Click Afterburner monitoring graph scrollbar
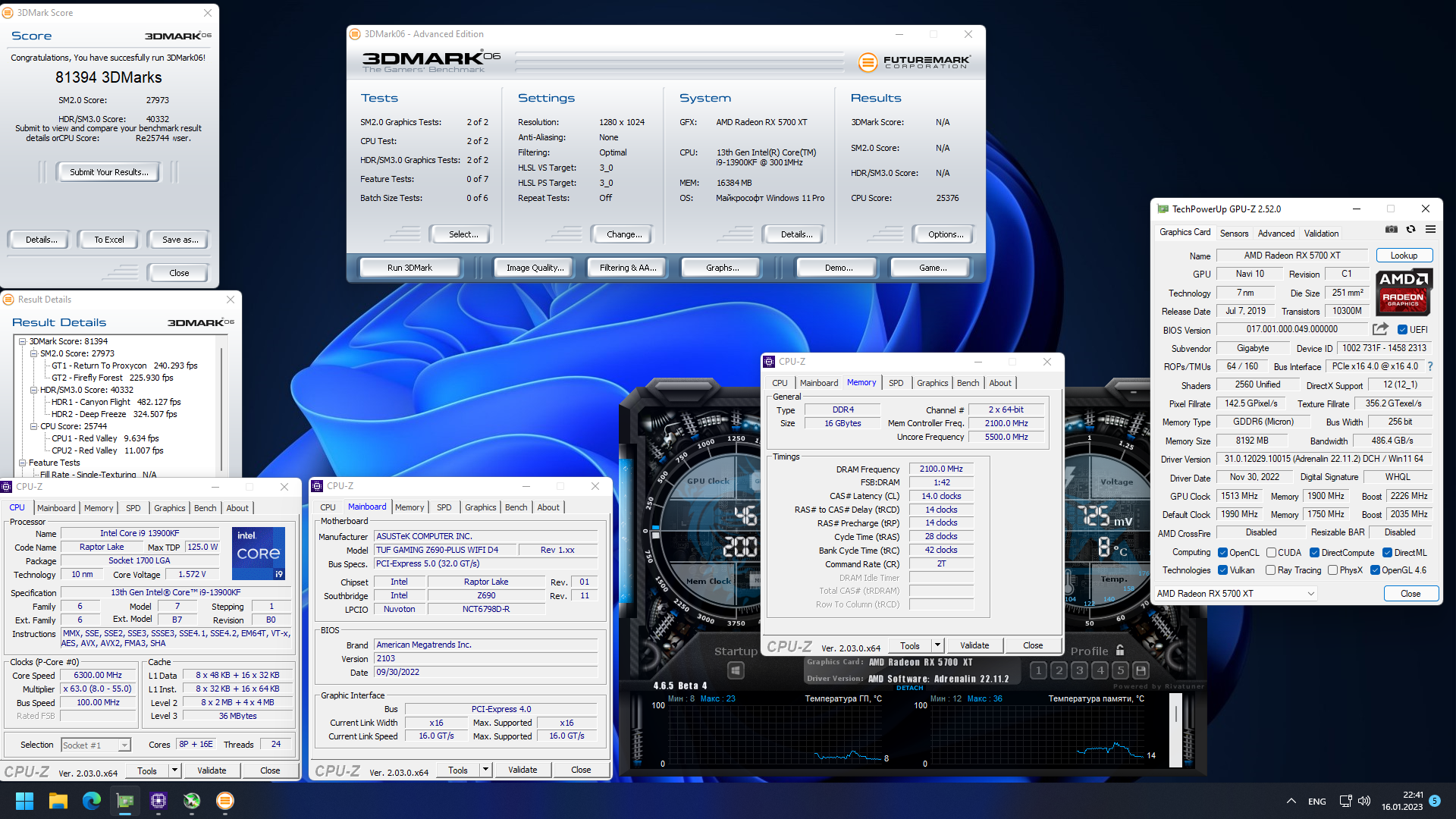1456x819 pixels. 1176,732
